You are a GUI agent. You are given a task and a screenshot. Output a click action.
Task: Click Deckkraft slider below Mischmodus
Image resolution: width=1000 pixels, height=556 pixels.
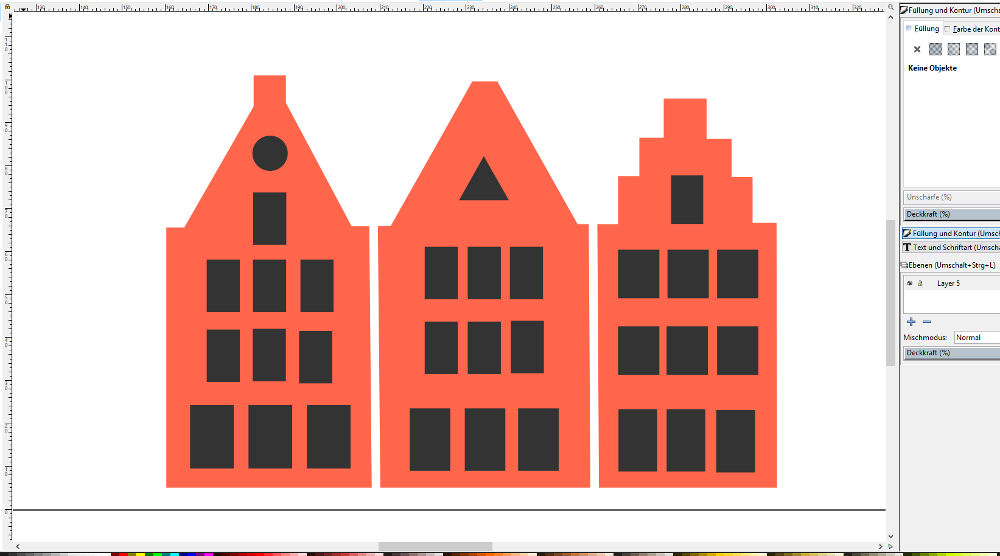[952, 353]
